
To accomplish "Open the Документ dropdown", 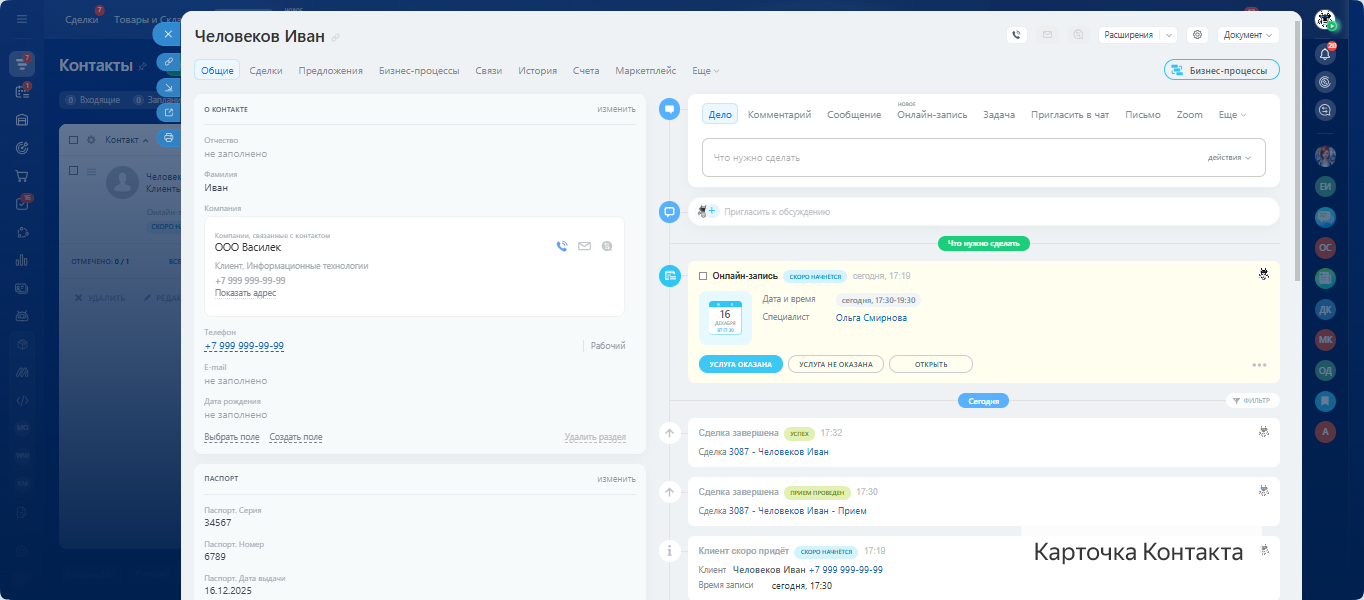I will (x=1248, y=35).
